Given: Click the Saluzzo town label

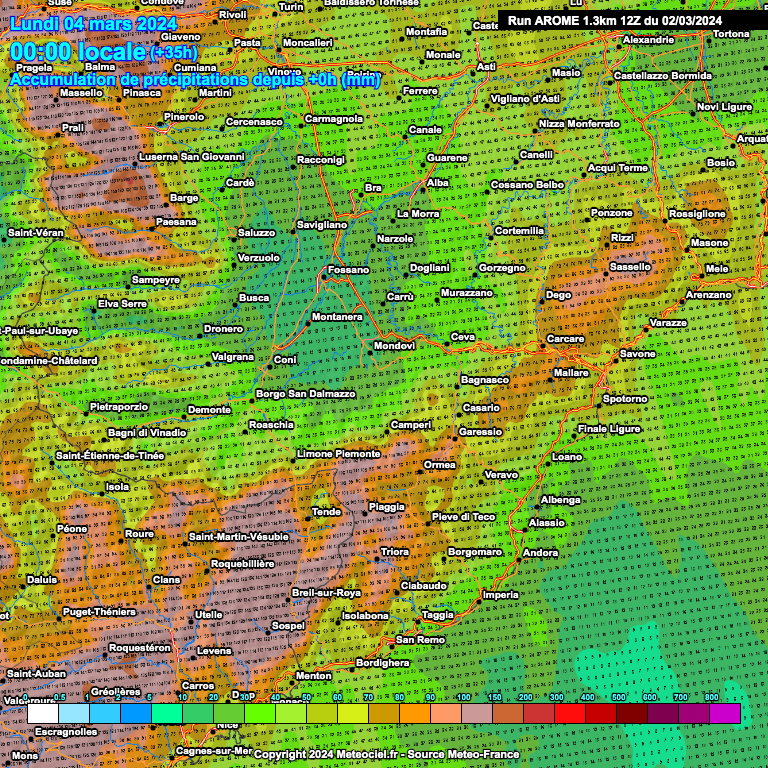Looking at the screenshot, I should [256, 233].
